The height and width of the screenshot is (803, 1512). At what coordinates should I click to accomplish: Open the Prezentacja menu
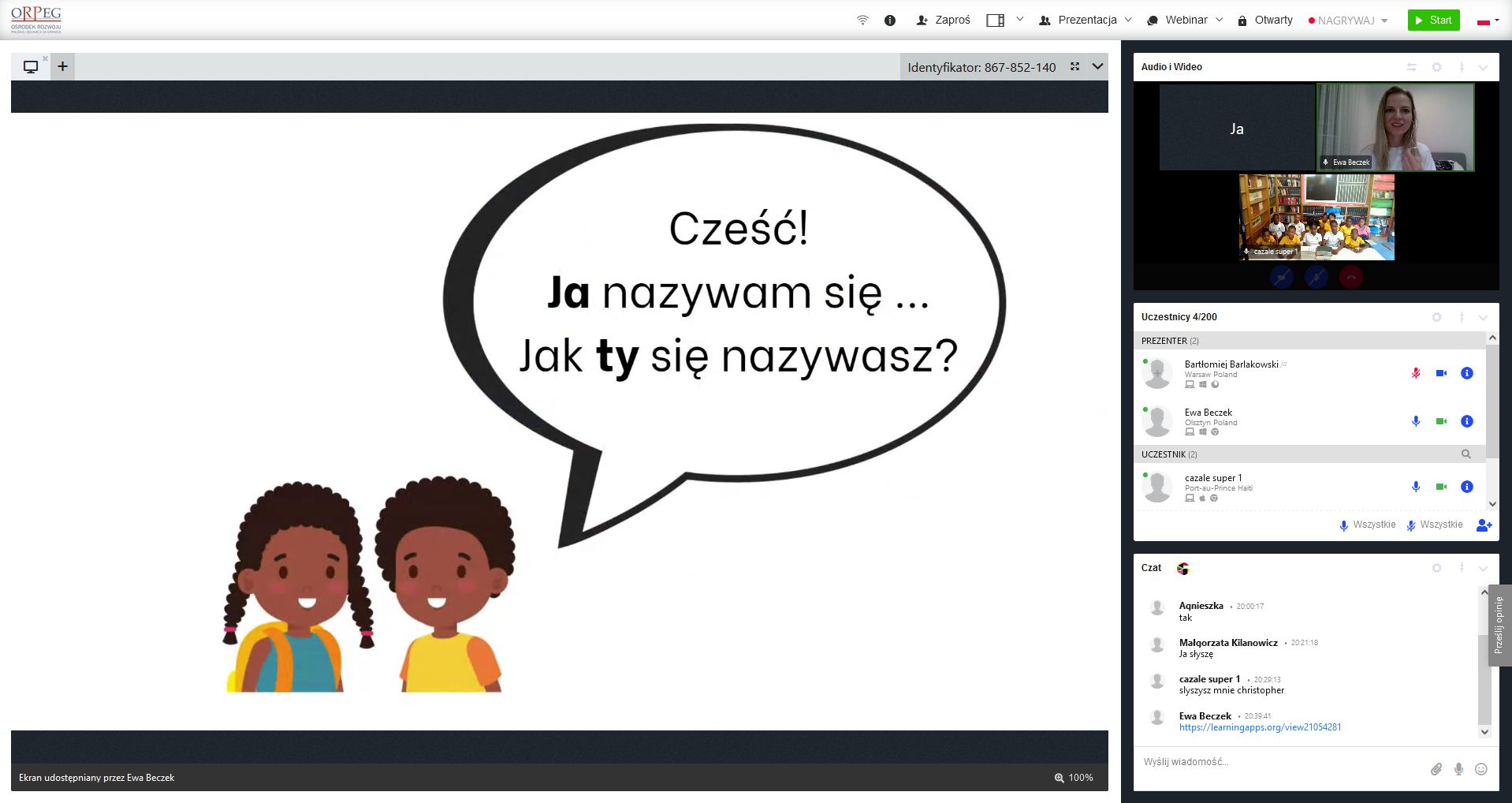(1086, 21)
